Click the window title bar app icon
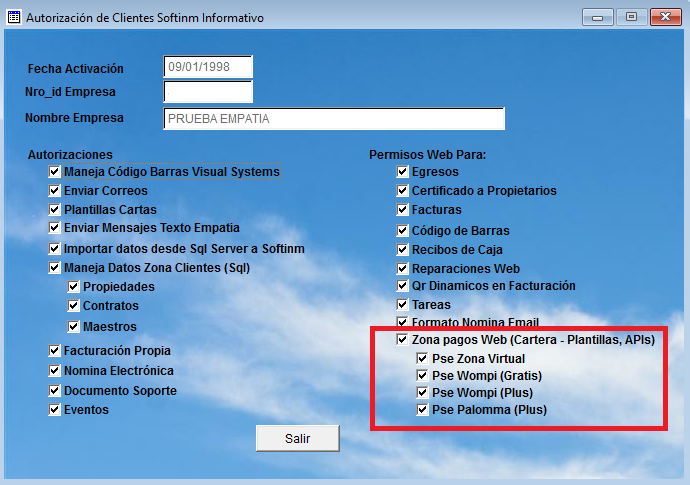Screen dimensions: 690x485 point(14,18)
